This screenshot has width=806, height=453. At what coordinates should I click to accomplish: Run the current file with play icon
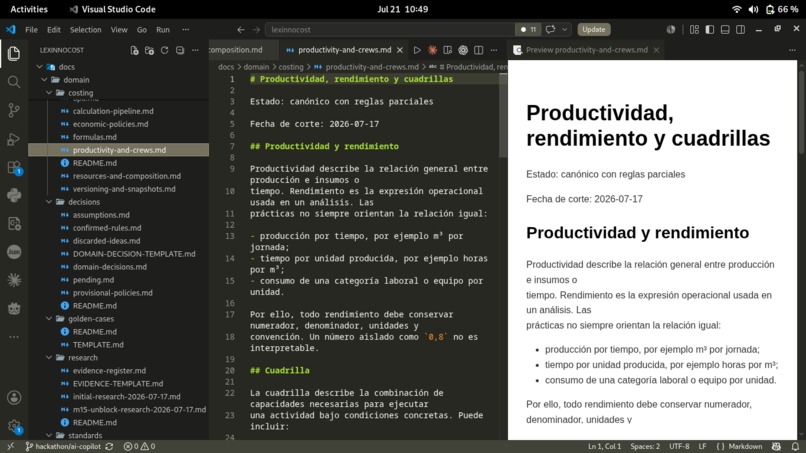coord(417,50)
